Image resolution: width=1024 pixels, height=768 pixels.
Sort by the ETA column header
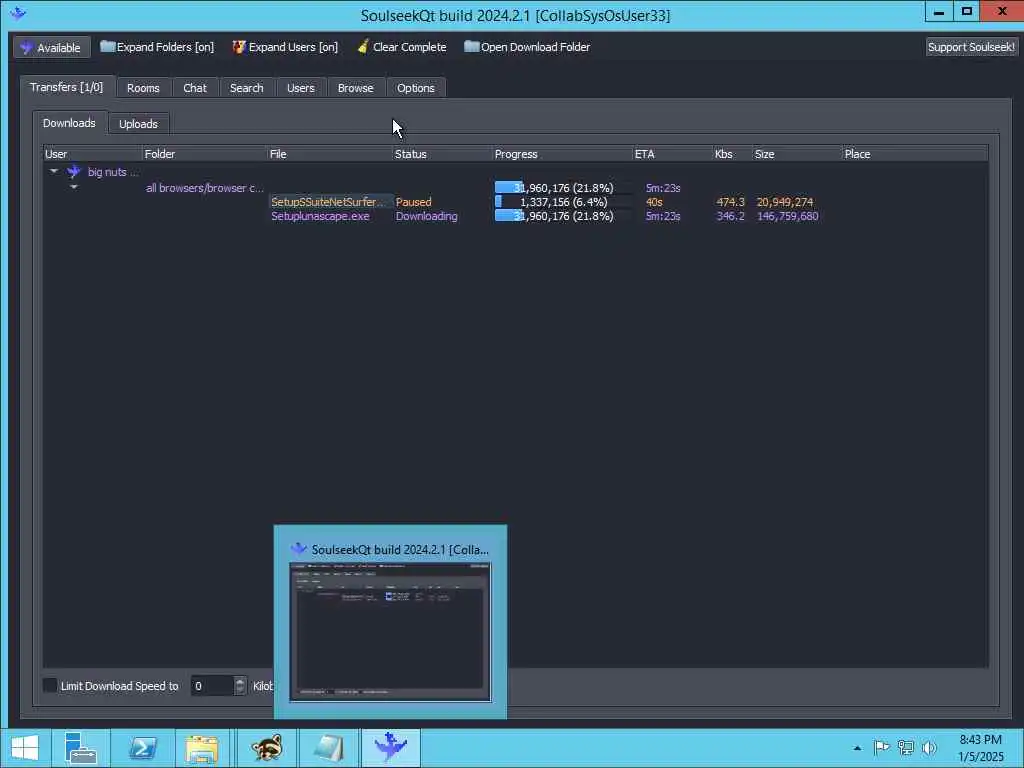click(673, 154)
